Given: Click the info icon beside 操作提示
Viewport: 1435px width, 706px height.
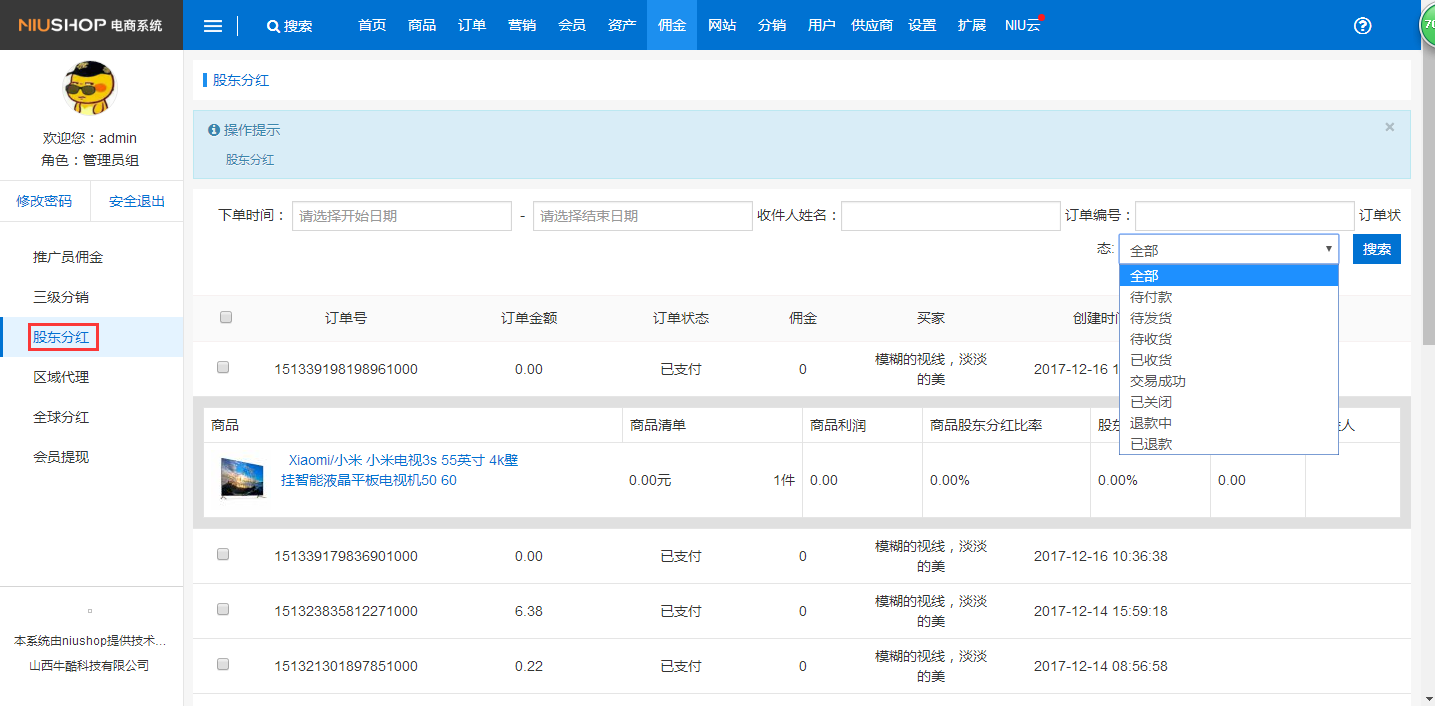Looking at the screenshot, I should tap(213, 130).
